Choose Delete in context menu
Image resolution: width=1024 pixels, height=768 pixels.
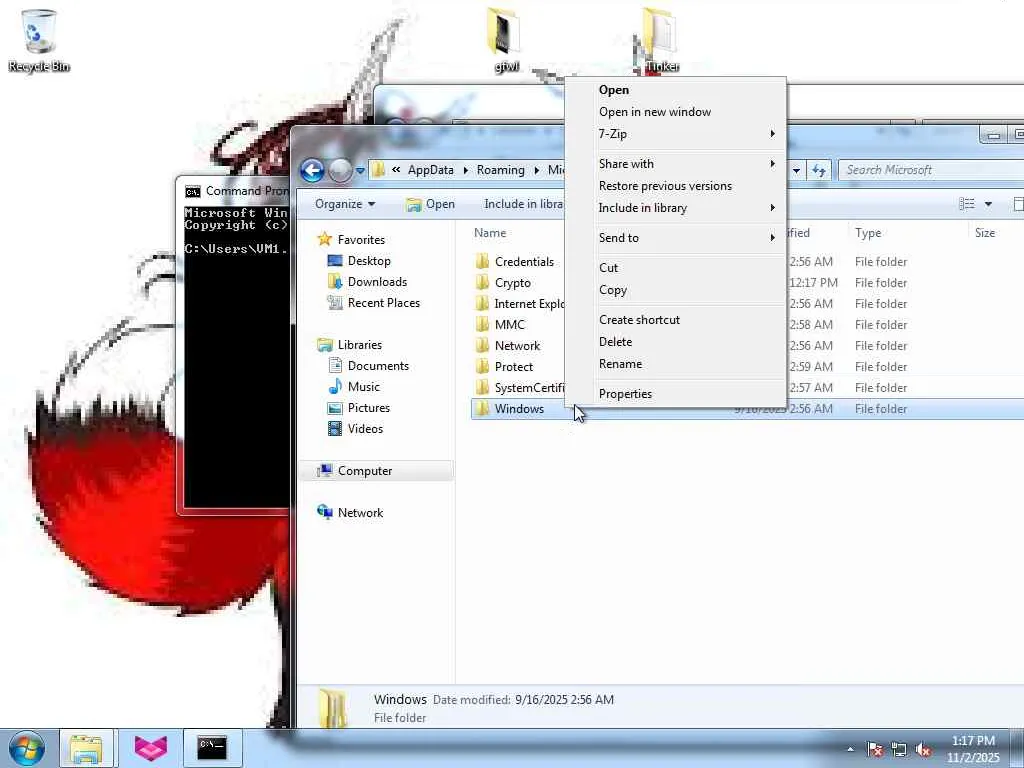676,342
